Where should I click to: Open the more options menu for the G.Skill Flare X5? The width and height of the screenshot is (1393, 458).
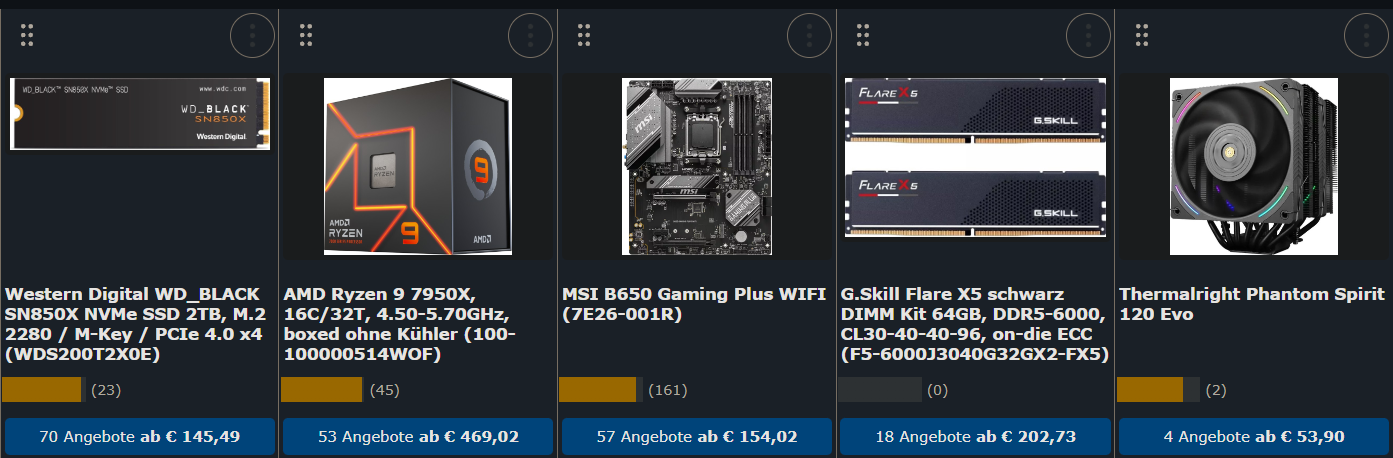(1089, 36)
